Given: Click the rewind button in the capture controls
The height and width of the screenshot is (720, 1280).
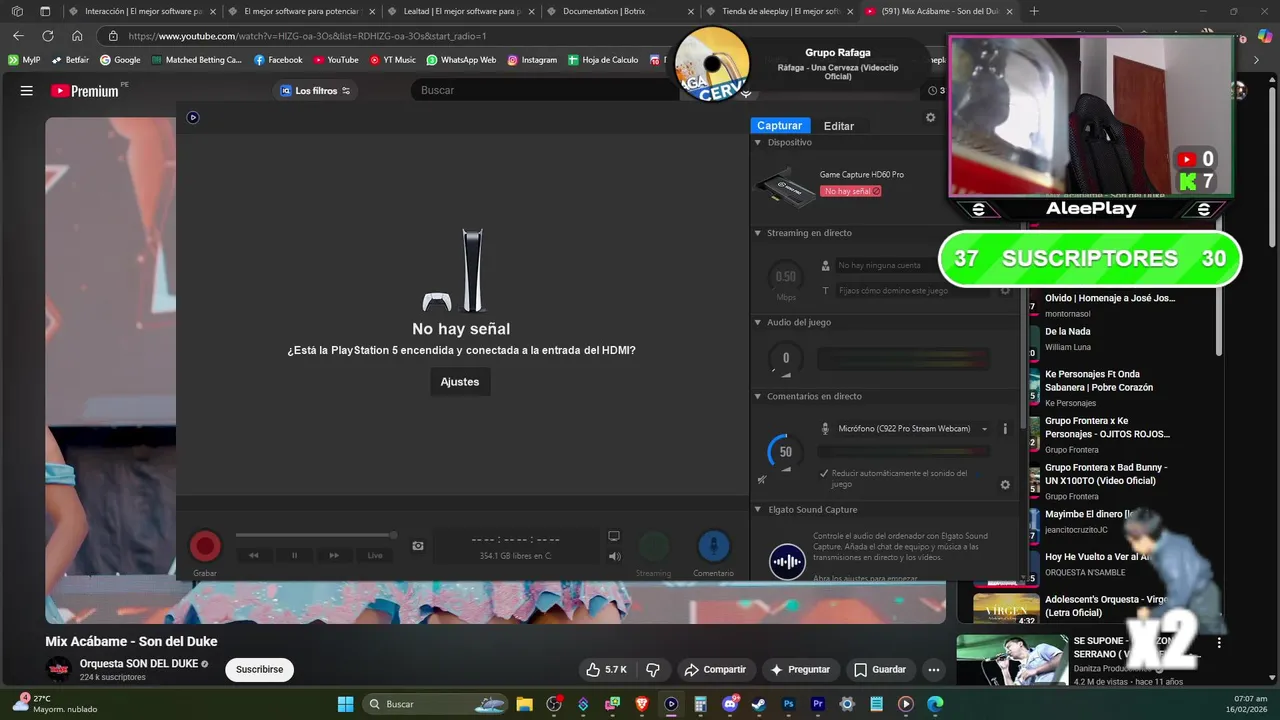Looking at the screenshot, I should point(254,555).
